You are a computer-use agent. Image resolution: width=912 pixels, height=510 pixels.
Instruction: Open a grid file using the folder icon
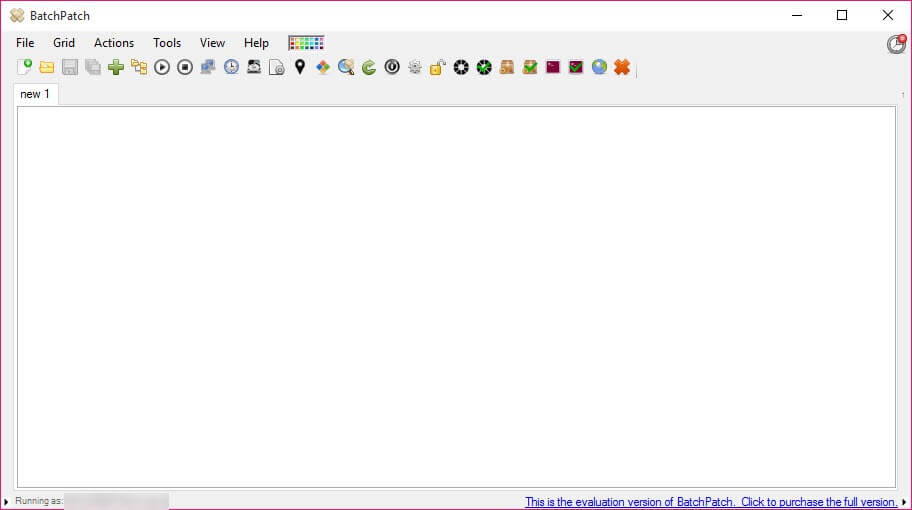(x=47, y=67)
